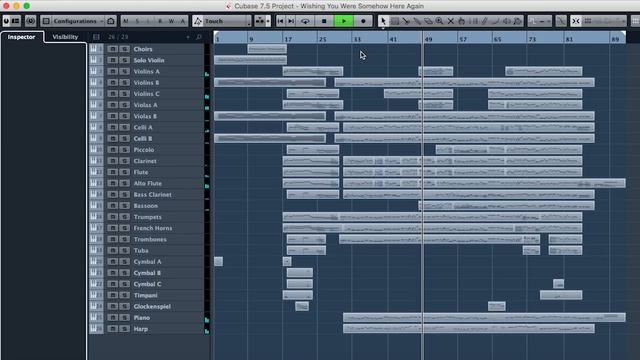The image size is (640, 360).
Task: Select the Play speaker tool
Action: (507, 21)
